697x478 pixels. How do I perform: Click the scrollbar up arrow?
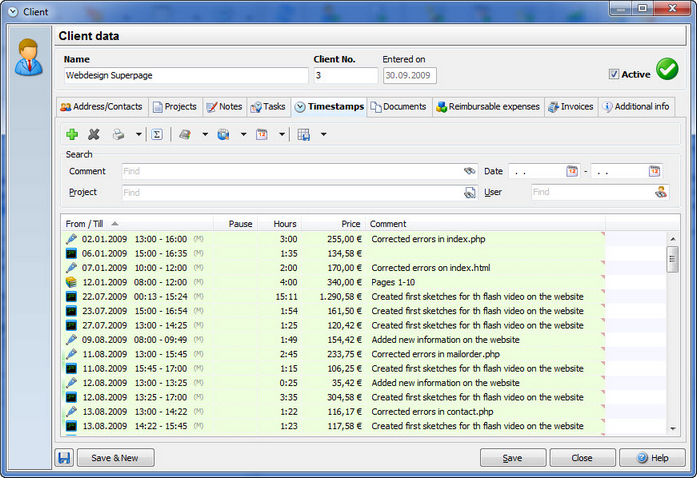(x=673, y=239)
